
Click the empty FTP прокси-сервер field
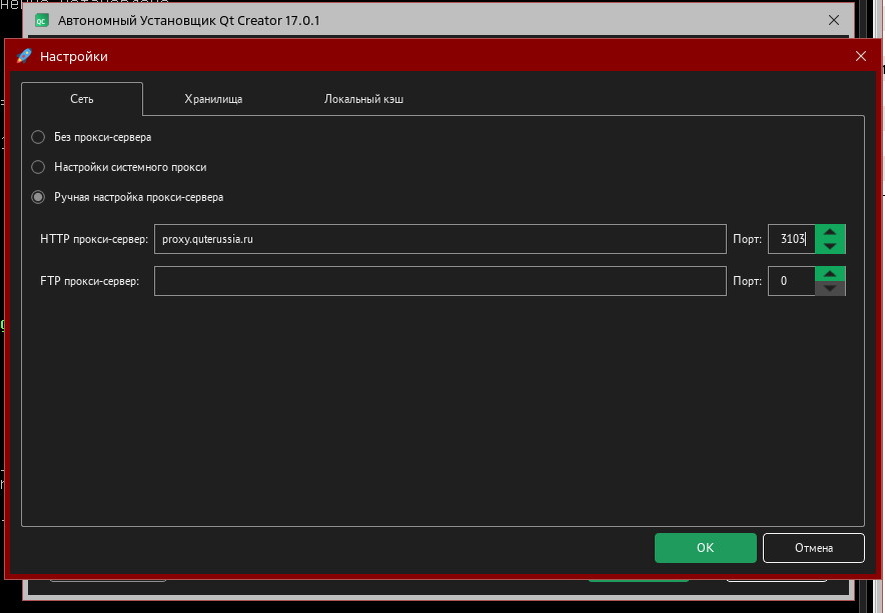click(440, 281)
